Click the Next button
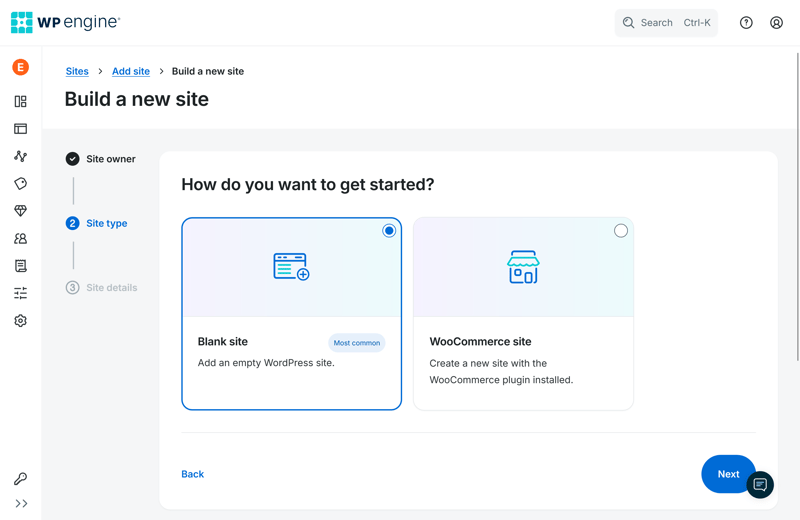 pos(728,474)
